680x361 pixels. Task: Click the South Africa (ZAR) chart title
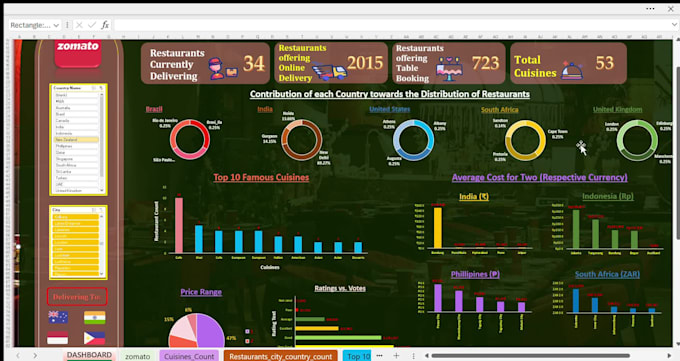tap(607, 274)
